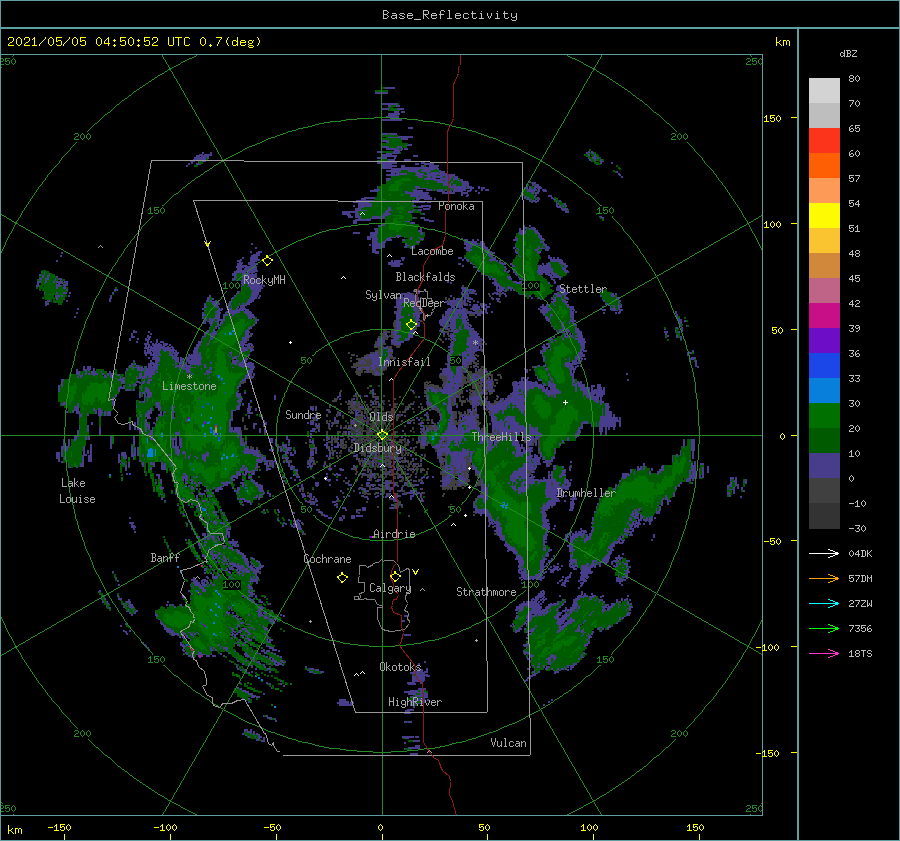The image size is (900, 841).
Task: Click the Base_Reflectivity title
Action: [x=450, y=15]
